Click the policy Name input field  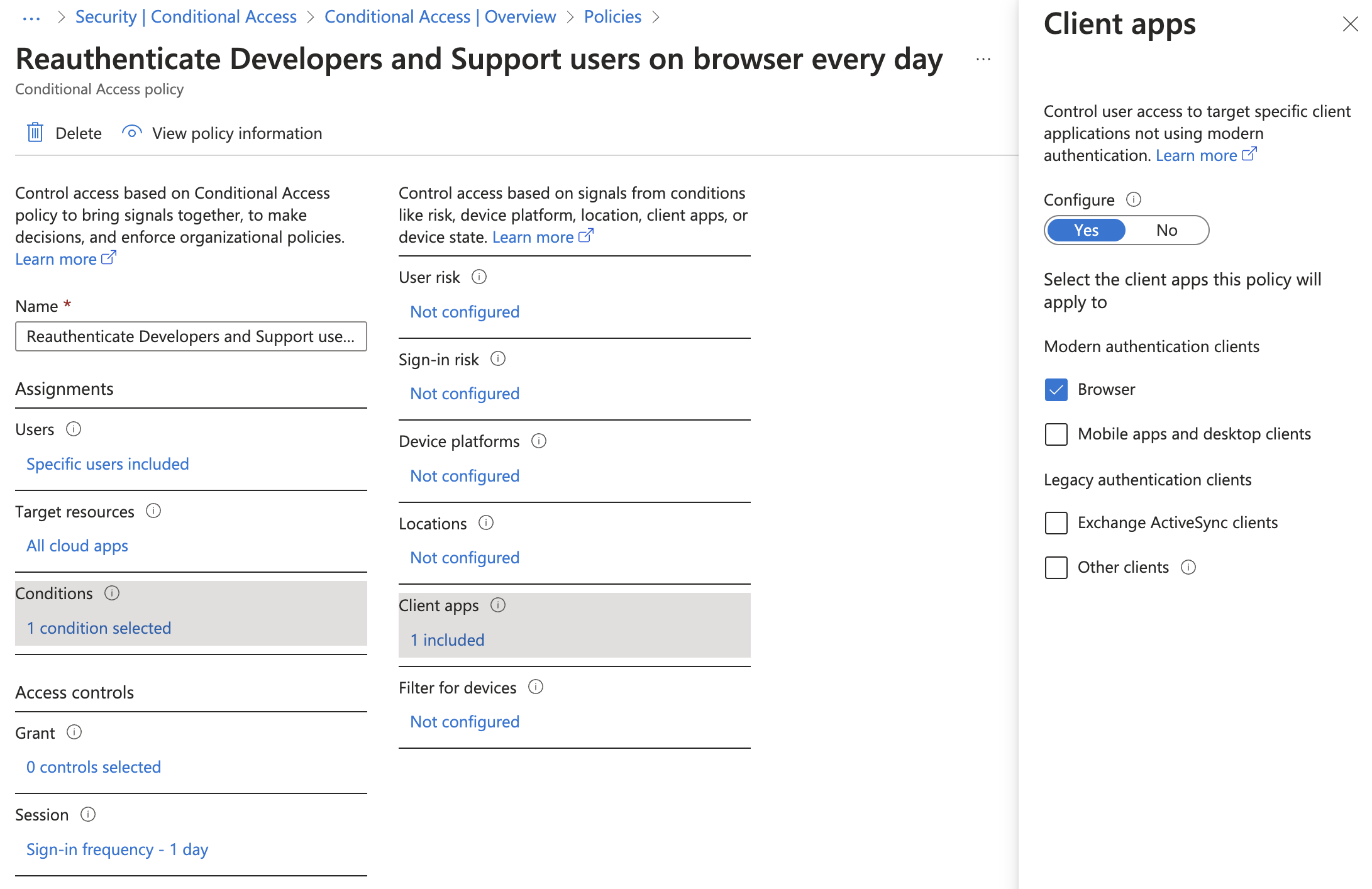191,337
